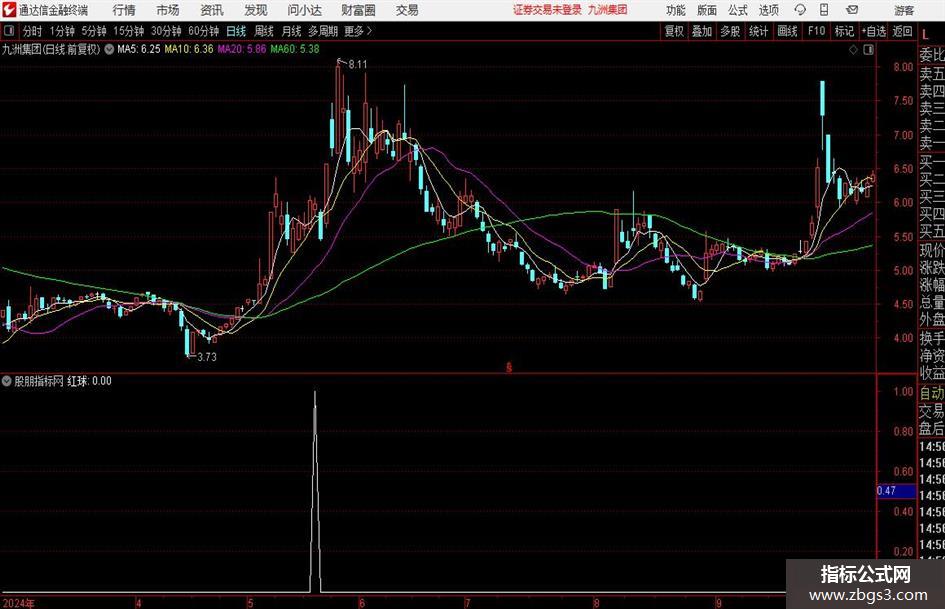Click the 2024年 date axis label
Screen dimensions: 945x609
point(19,603)
